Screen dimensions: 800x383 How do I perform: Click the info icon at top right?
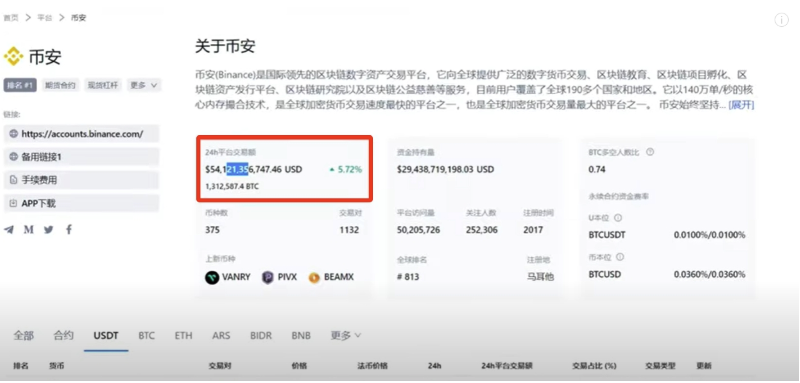(x=781, y=20)
